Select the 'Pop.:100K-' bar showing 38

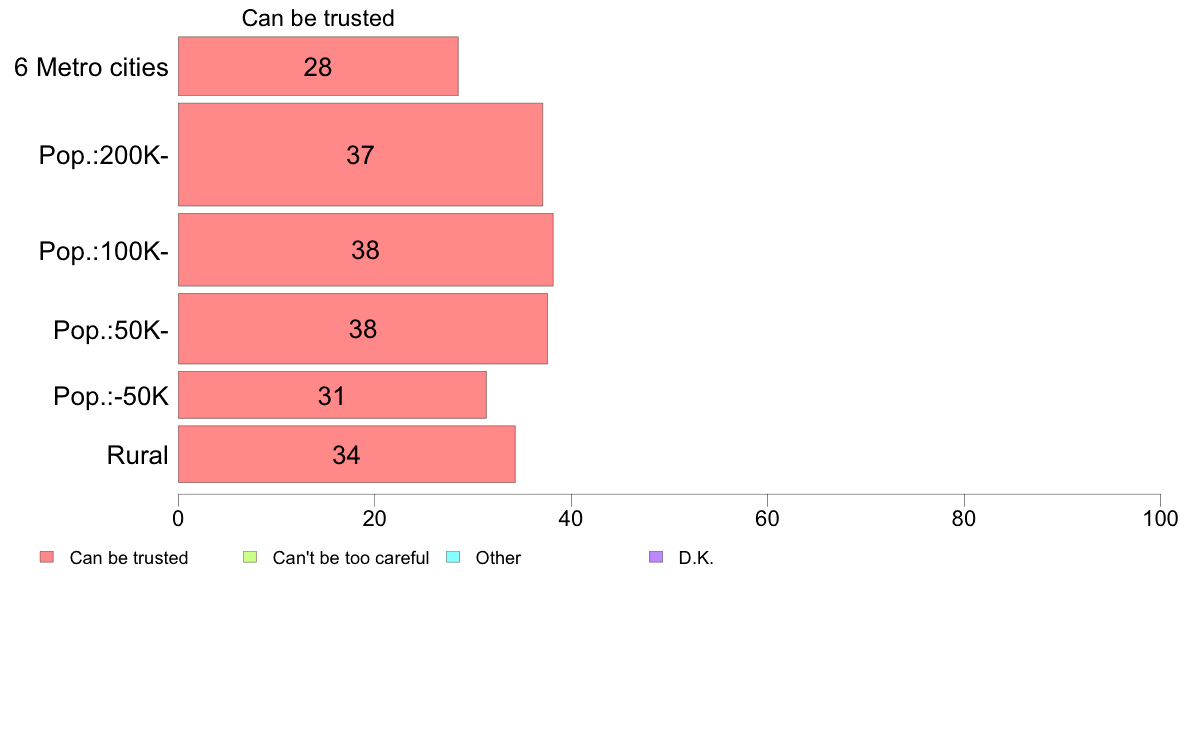(x=366, y=250)
